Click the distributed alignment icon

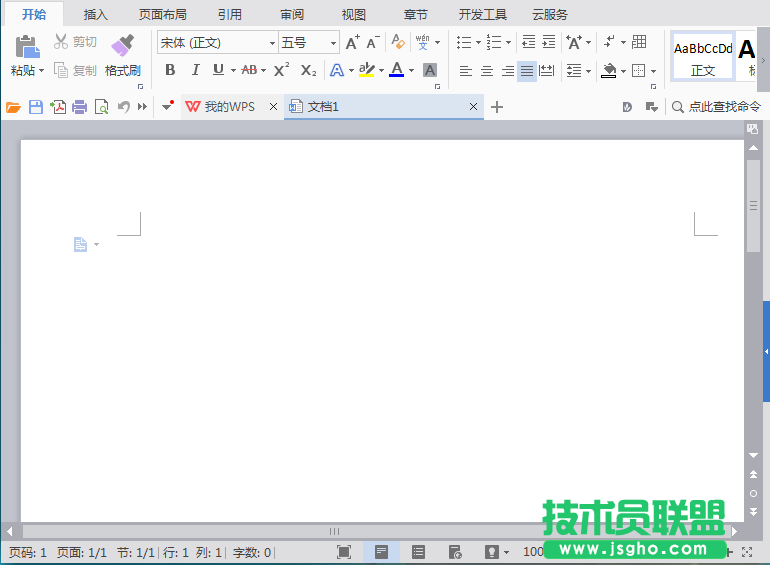547,71
